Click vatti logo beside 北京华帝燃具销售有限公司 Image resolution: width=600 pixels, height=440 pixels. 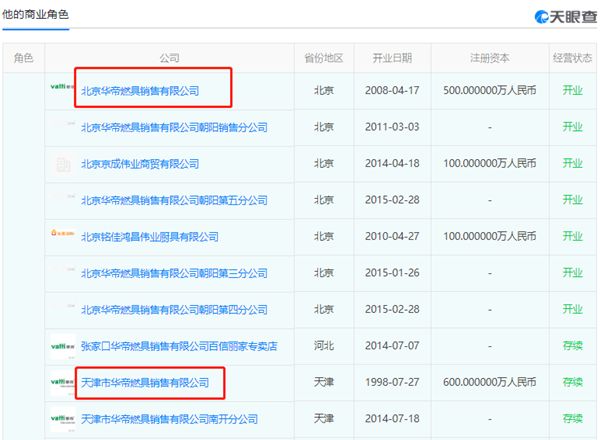pos(62,86)
